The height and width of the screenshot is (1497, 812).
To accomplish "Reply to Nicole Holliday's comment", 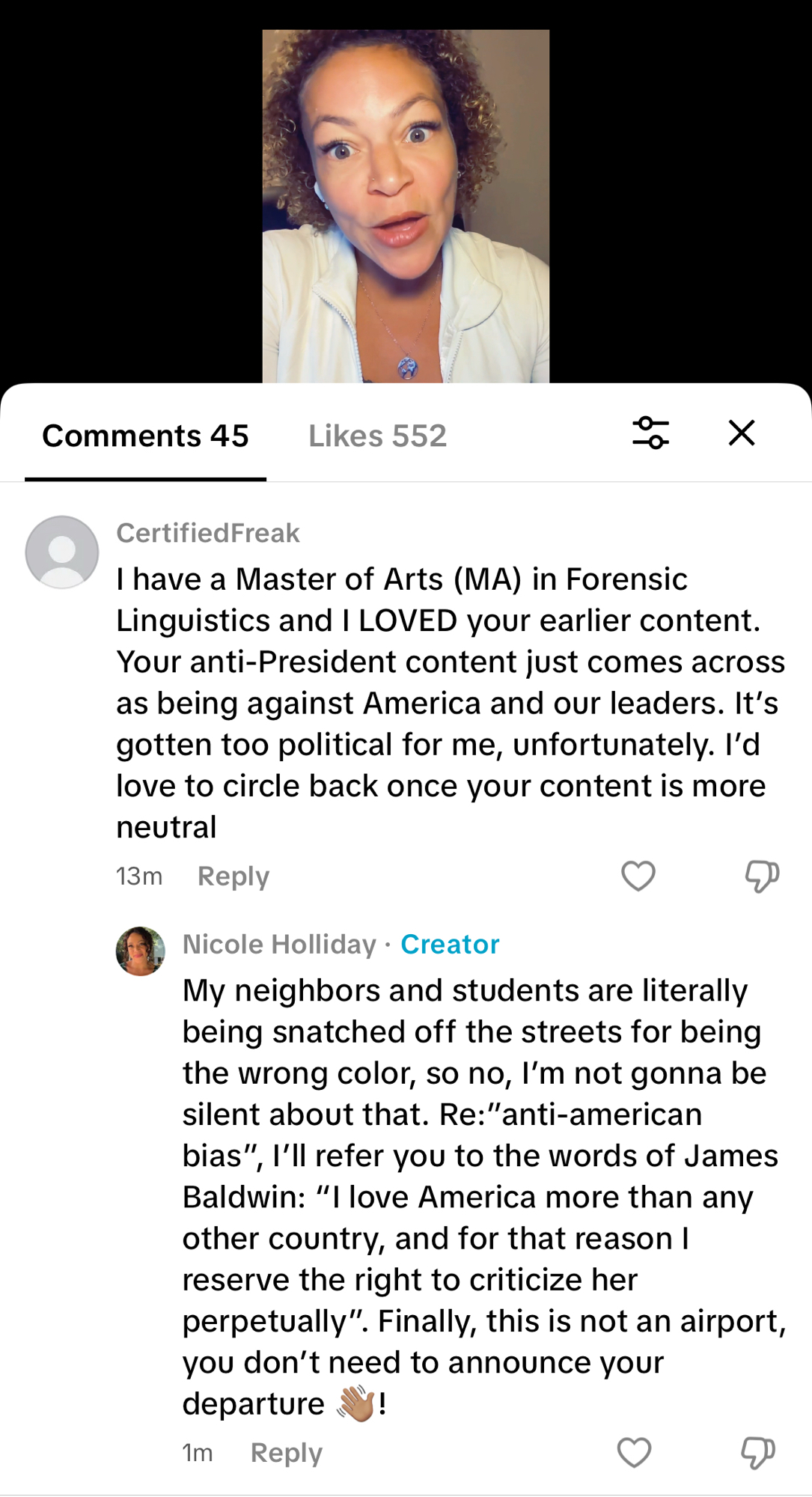I will 287,1453.
